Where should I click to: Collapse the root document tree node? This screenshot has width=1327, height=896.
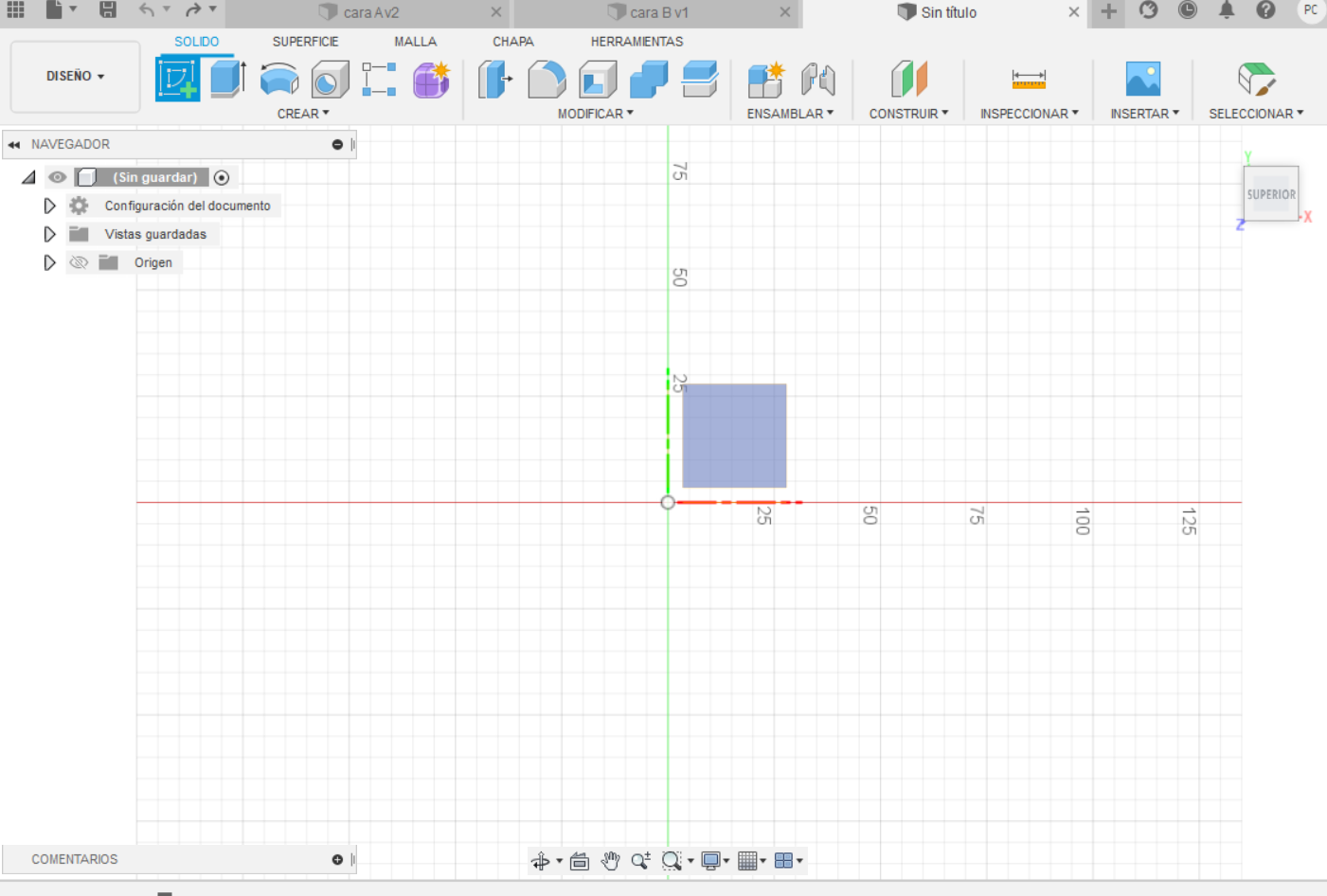click(28, 177)
